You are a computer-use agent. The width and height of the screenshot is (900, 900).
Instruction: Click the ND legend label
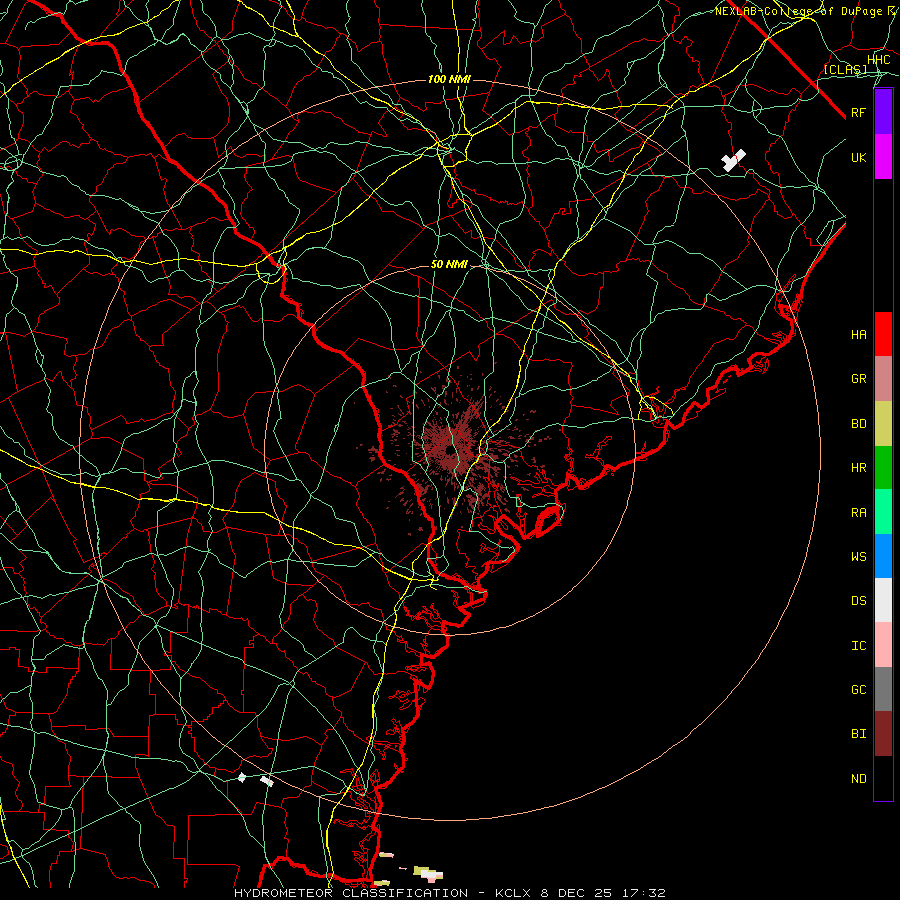pos(858,779)
